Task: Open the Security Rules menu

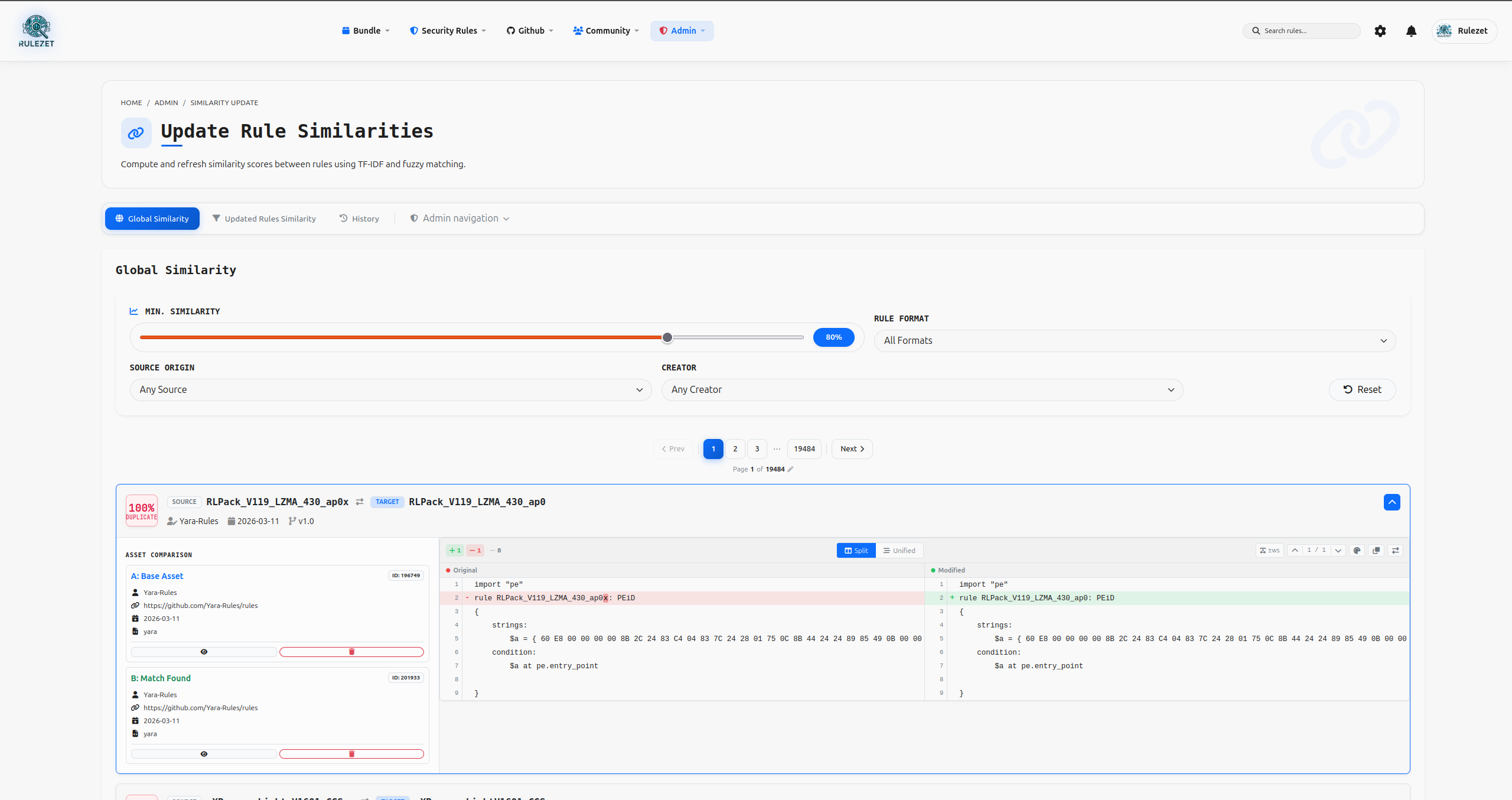Action: pyautogui.click(x=448, y=31)
